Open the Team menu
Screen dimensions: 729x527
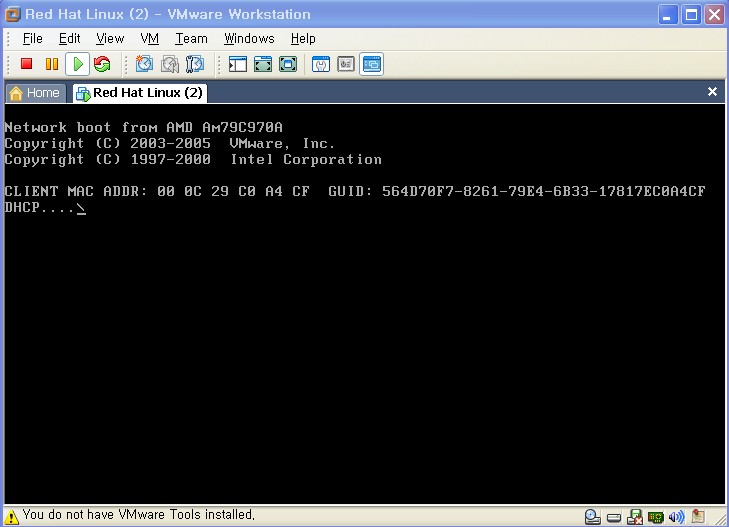[x=191, y=38]
